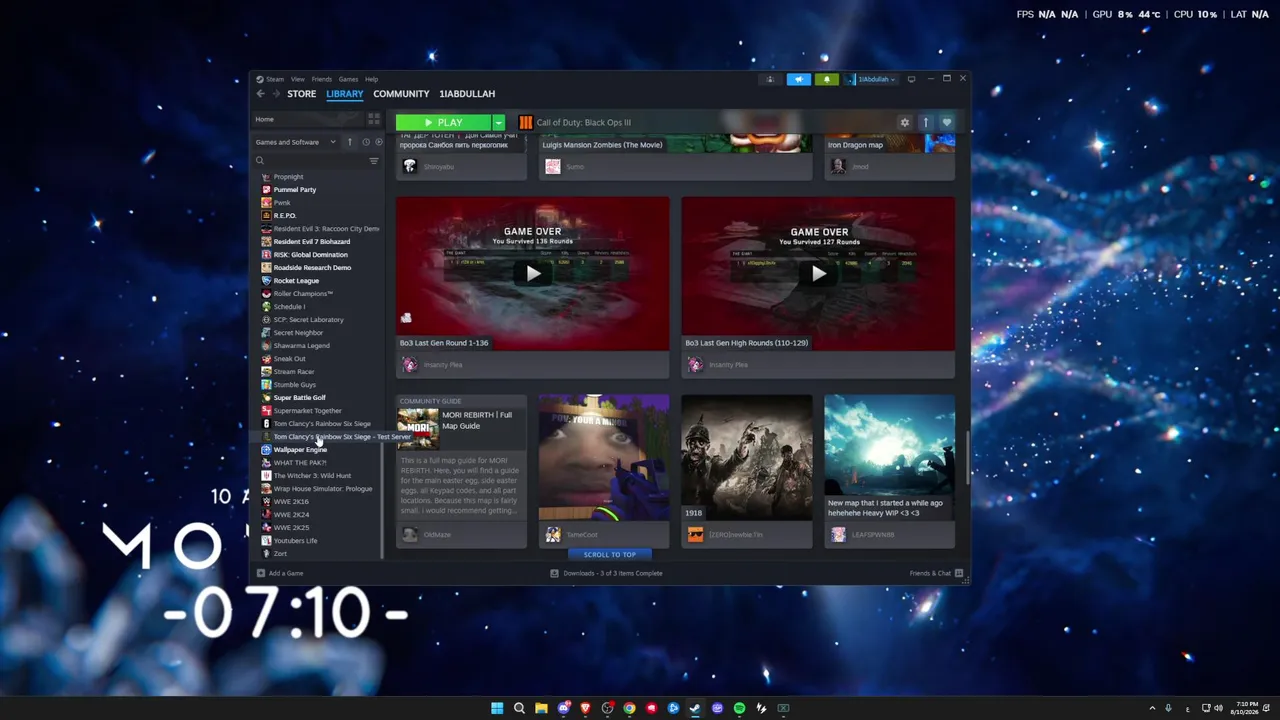The width and height of the screenshot is (1280, 720).
Task: Go back with the Steam back arrow
Action: tap(260, 94)
